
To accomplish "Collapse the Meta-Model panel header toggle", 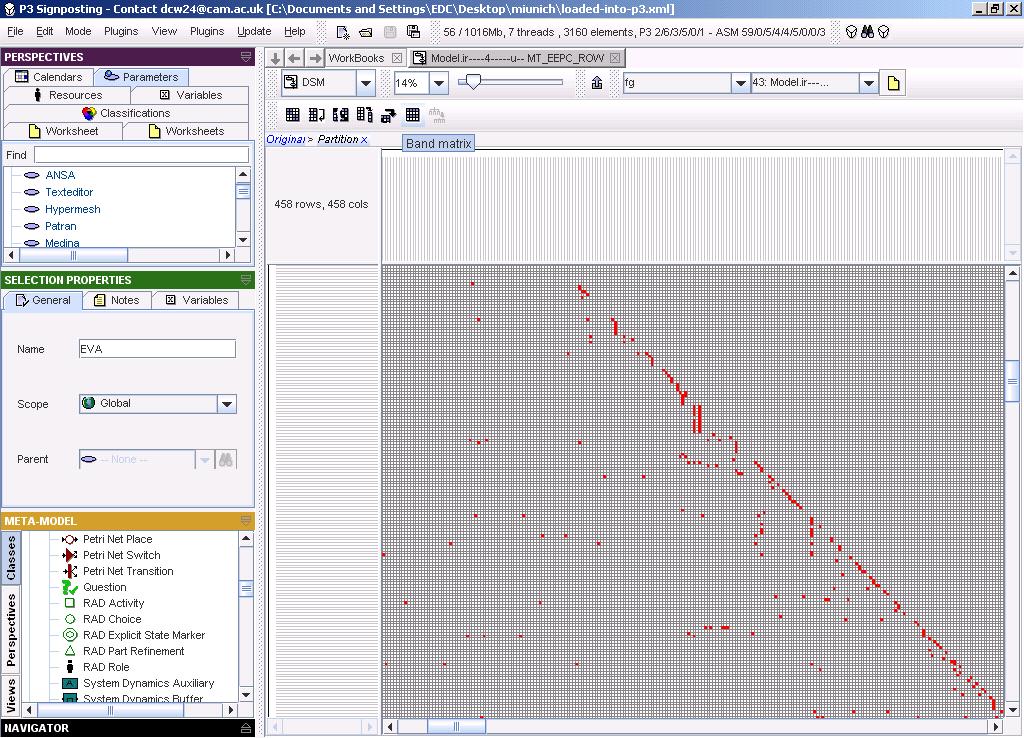I will coord(246,521).
